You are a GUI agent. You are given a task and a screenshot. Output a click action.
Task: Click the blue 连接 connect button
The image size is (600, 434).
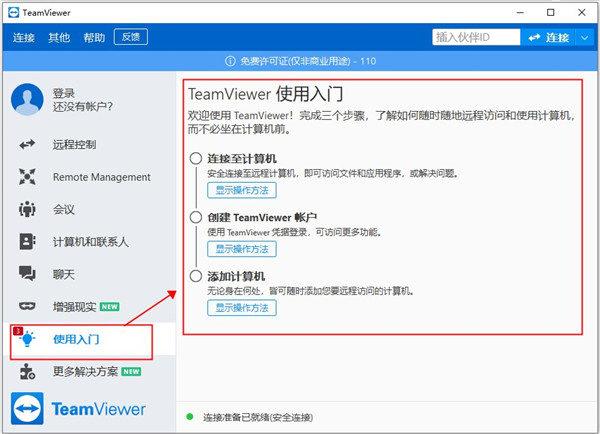[548, 38]
